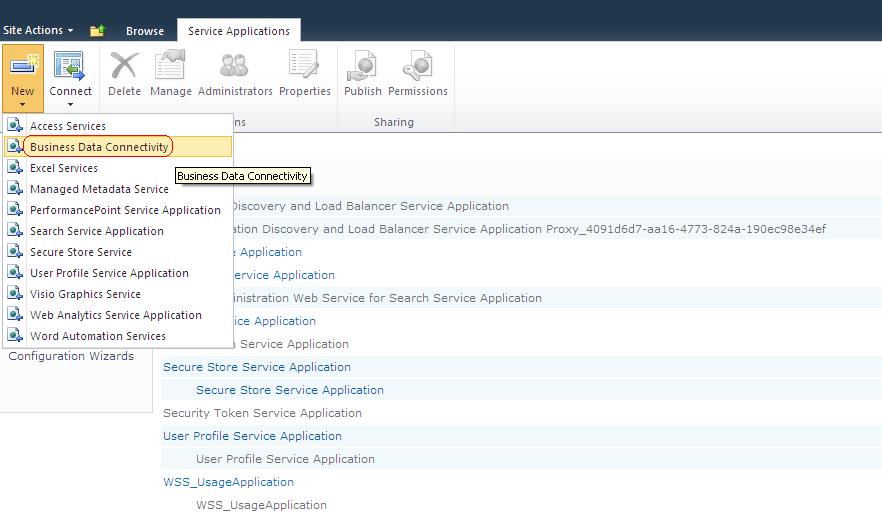Click the Properties ribbon icon
The height and width of the screenshot is (528, 882).
pos(304,64)
